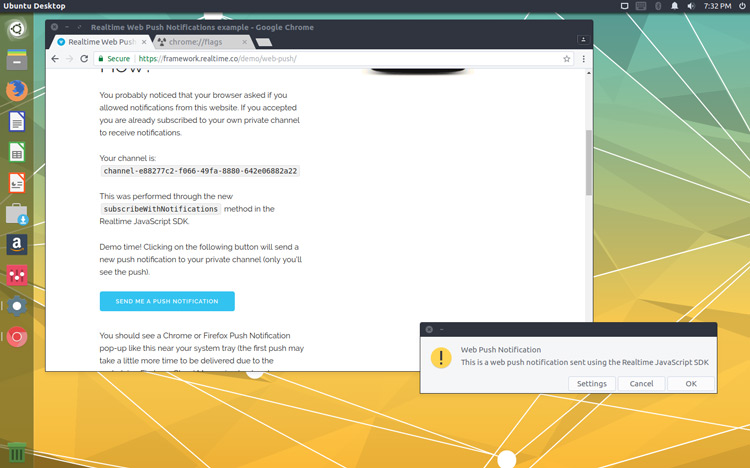Click OK in the Web Push Notification dialog
Viewport: 750px width, 468px height.
(691, 383)
